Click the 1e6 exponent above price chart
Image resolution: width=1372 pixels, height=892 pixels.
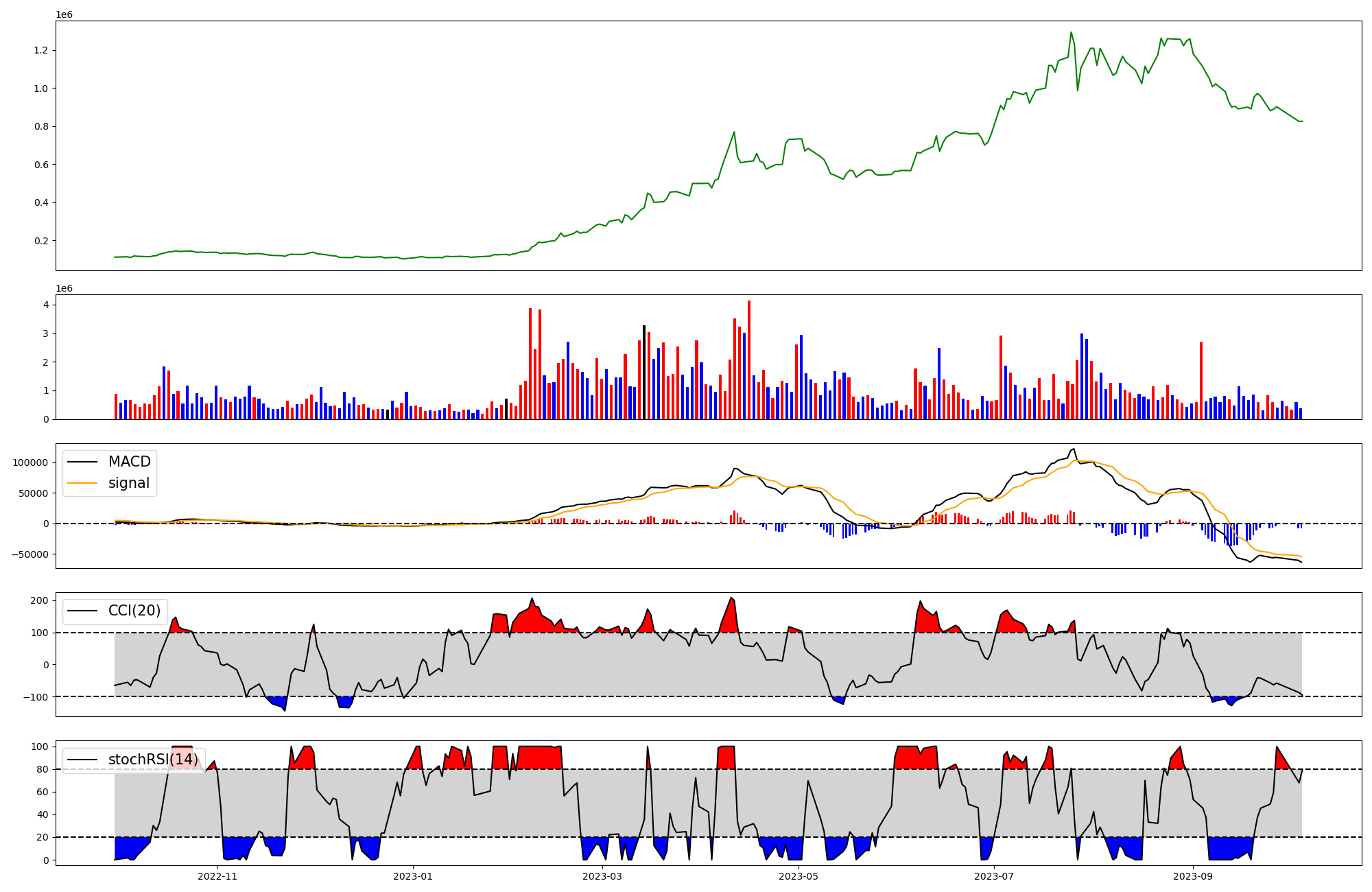pyautogui.click(x=64, y=14)
